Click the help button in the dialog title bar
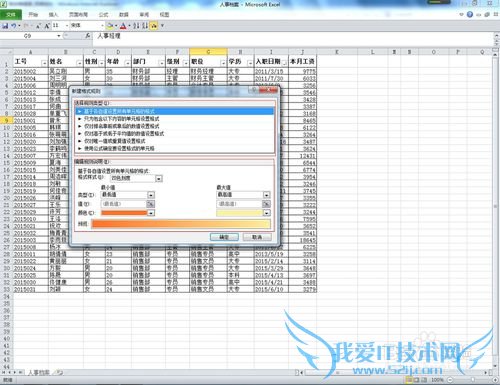The height and width of the screenshot is (385, 500). click(254, 90)
